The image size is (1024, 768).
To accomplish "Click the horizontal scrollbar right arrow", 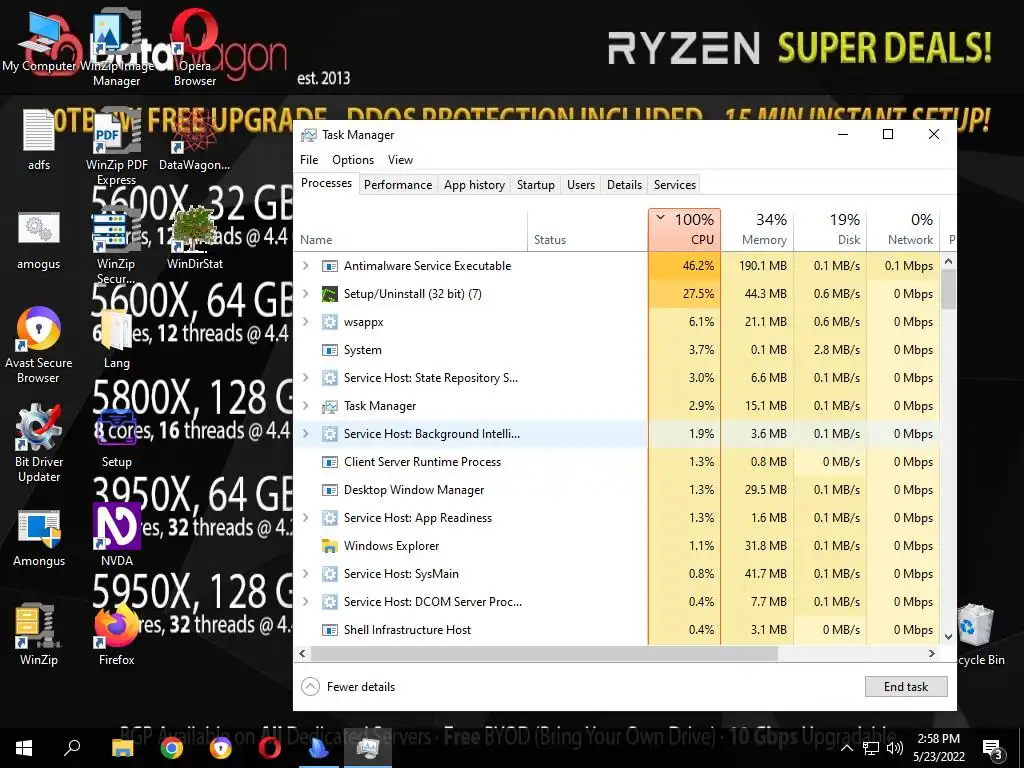I will coord(932,653).
